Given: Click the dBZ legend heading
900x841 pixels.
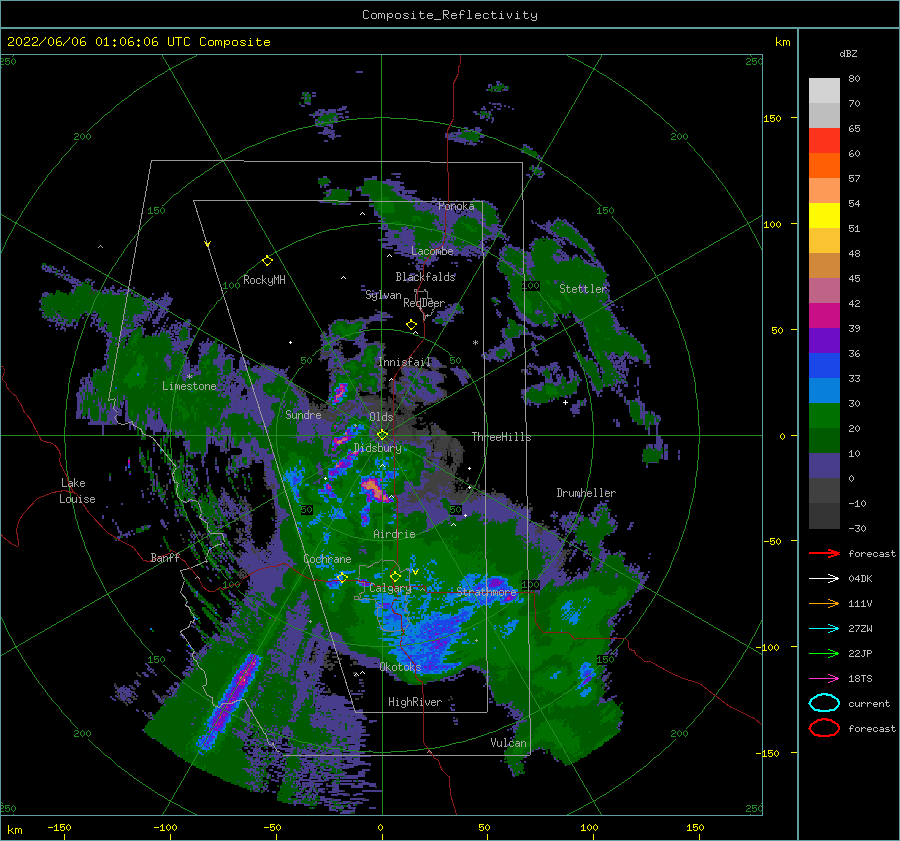Looking at the screenshot, I should (x=848, y=53).
